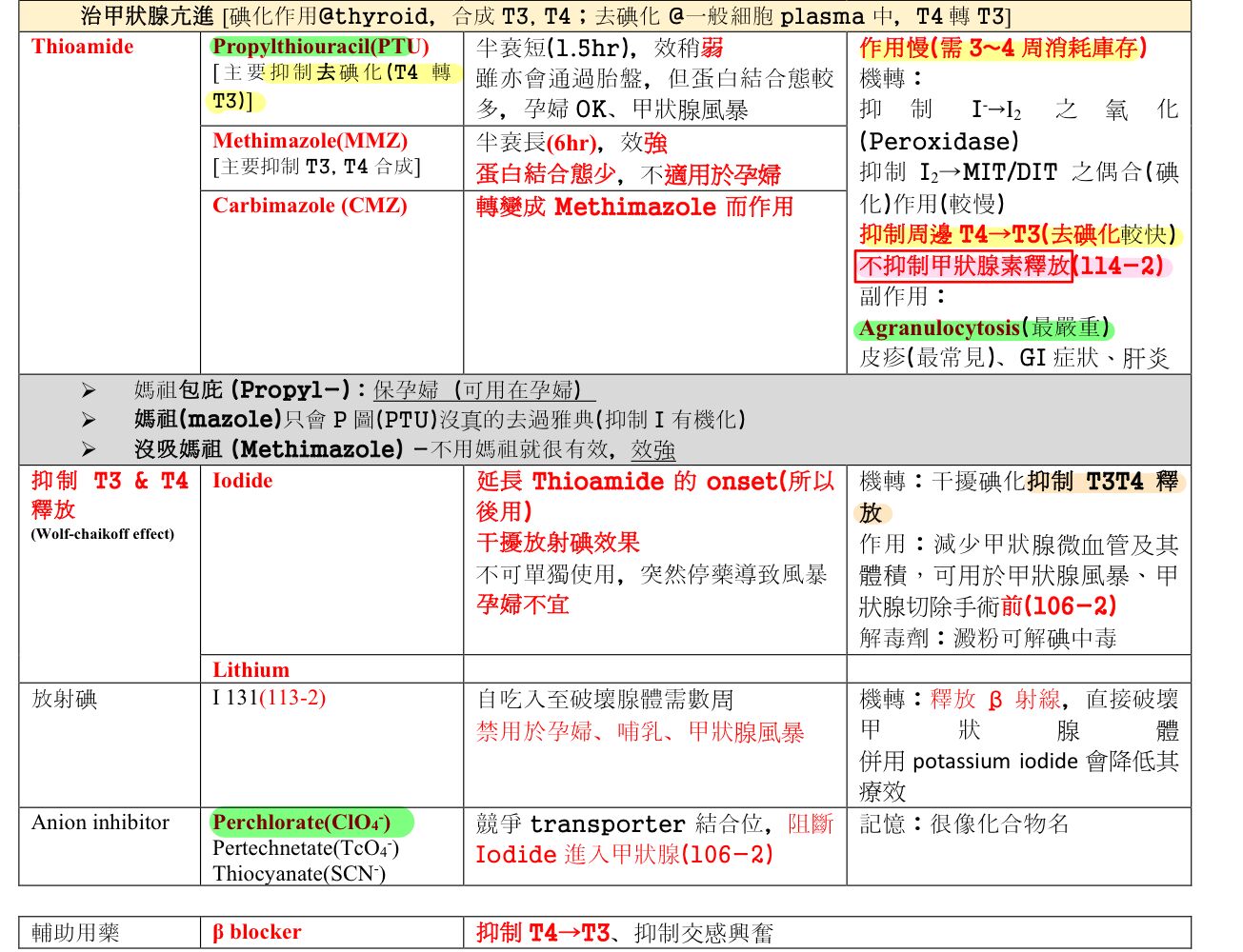Click the Iodide drug name
The height and width of the screenshot is (952, 1243).
click(x=242, y=481)
